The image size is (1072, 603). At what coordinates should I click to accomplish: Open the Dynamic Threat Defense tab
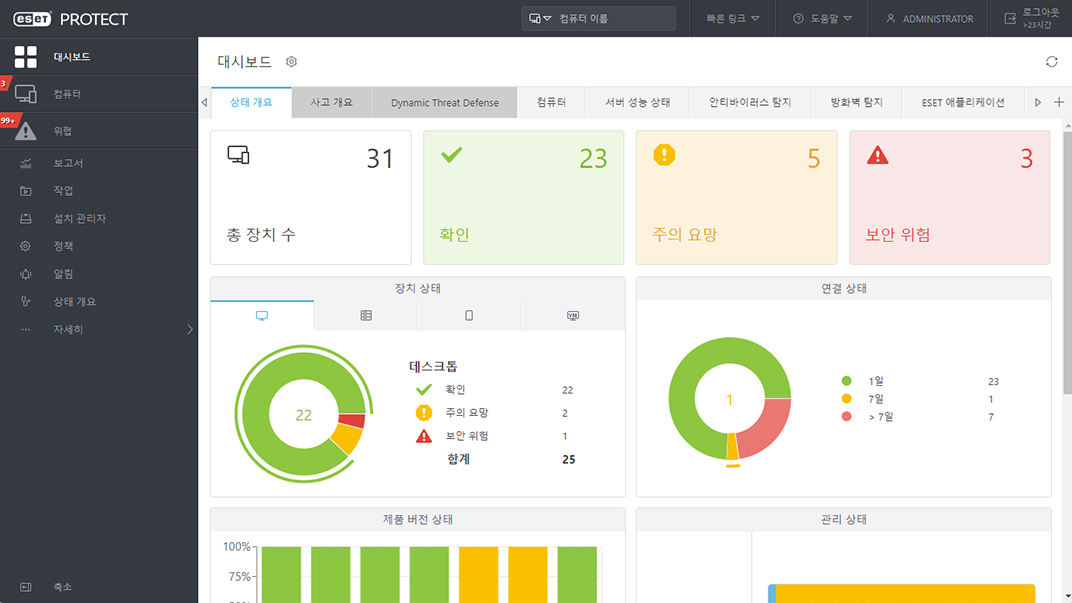tap(444, 103)
